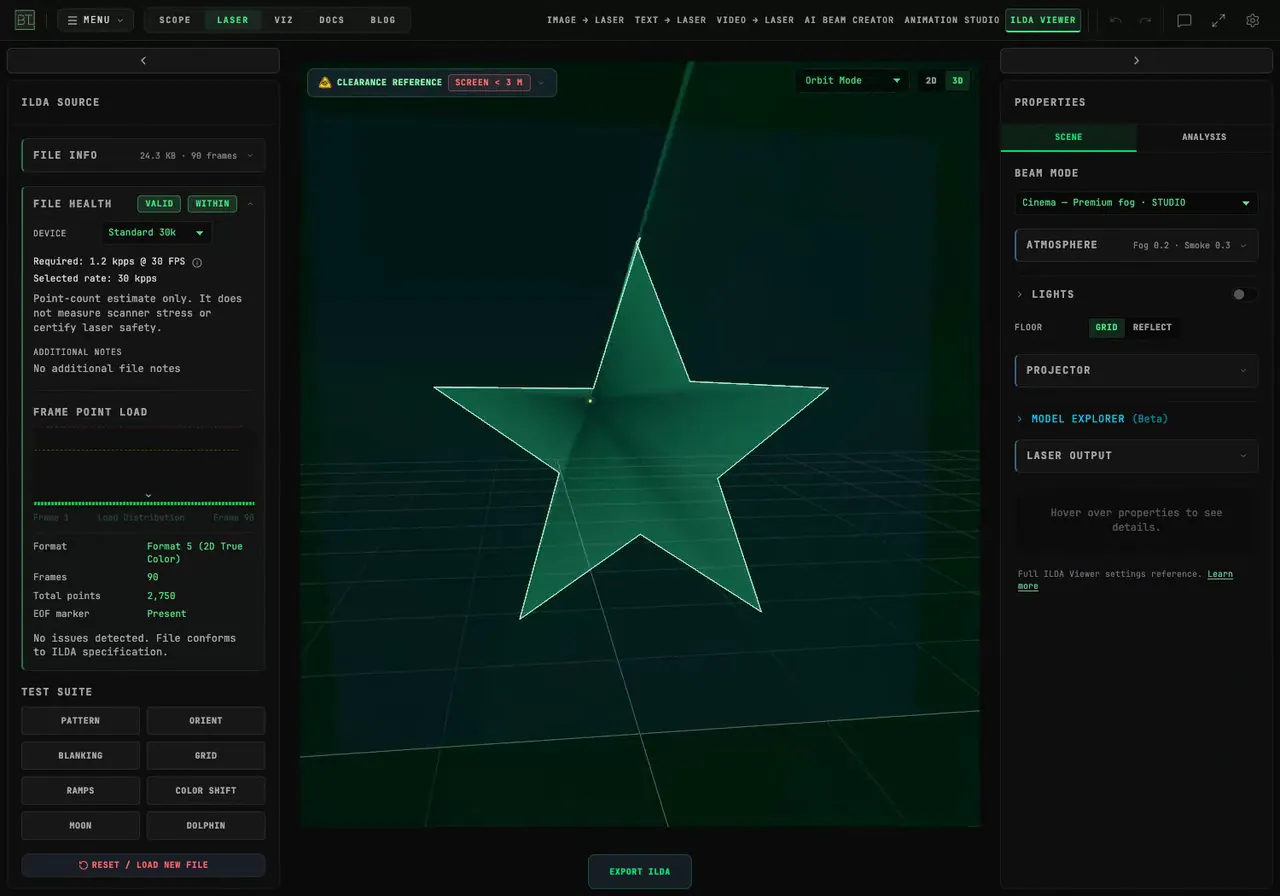Switch the viewport to 2D
1280x896 pixels.
(931, 81)
